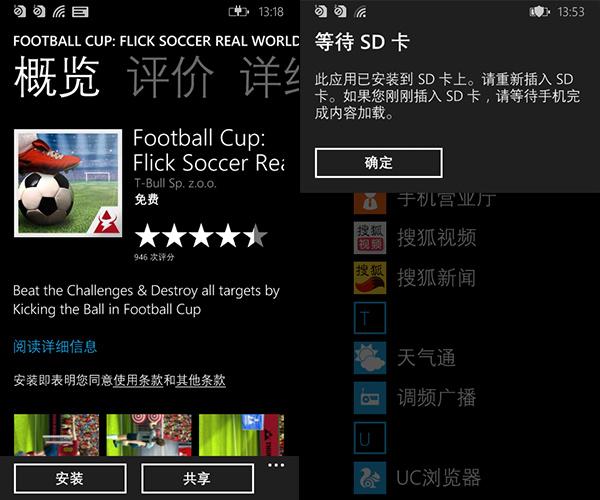Open the 搜狐视频 app icon
The width and height of the screenshot is (600, 500).
point(370,238)
